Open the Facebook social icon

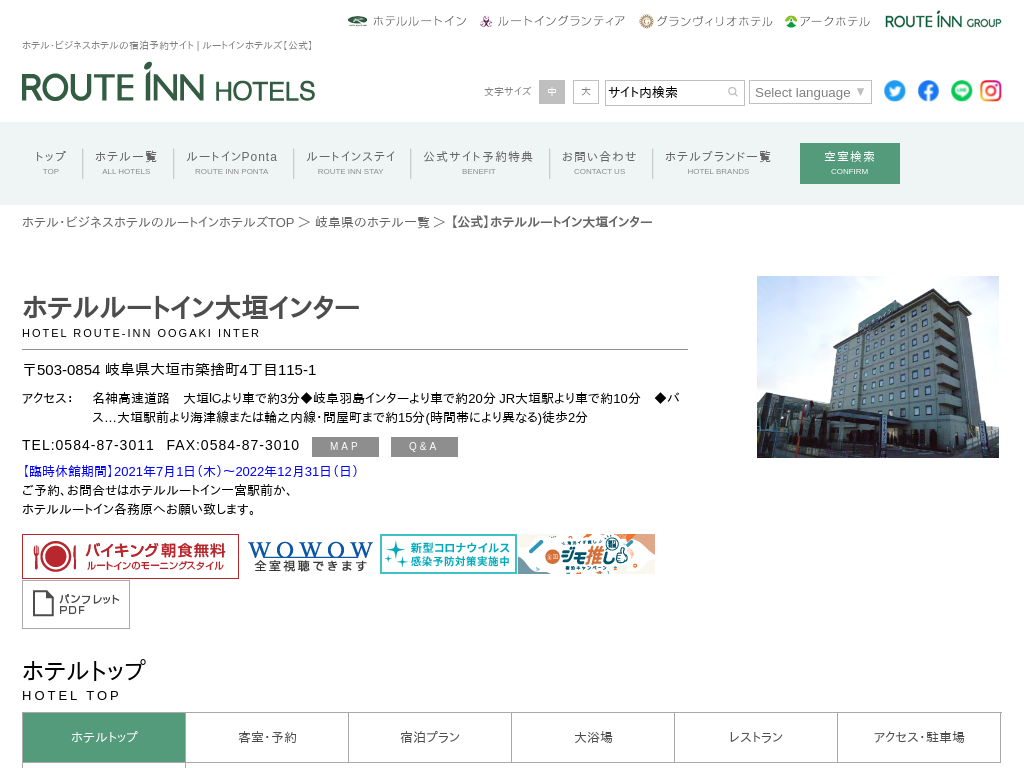(928, 91)
